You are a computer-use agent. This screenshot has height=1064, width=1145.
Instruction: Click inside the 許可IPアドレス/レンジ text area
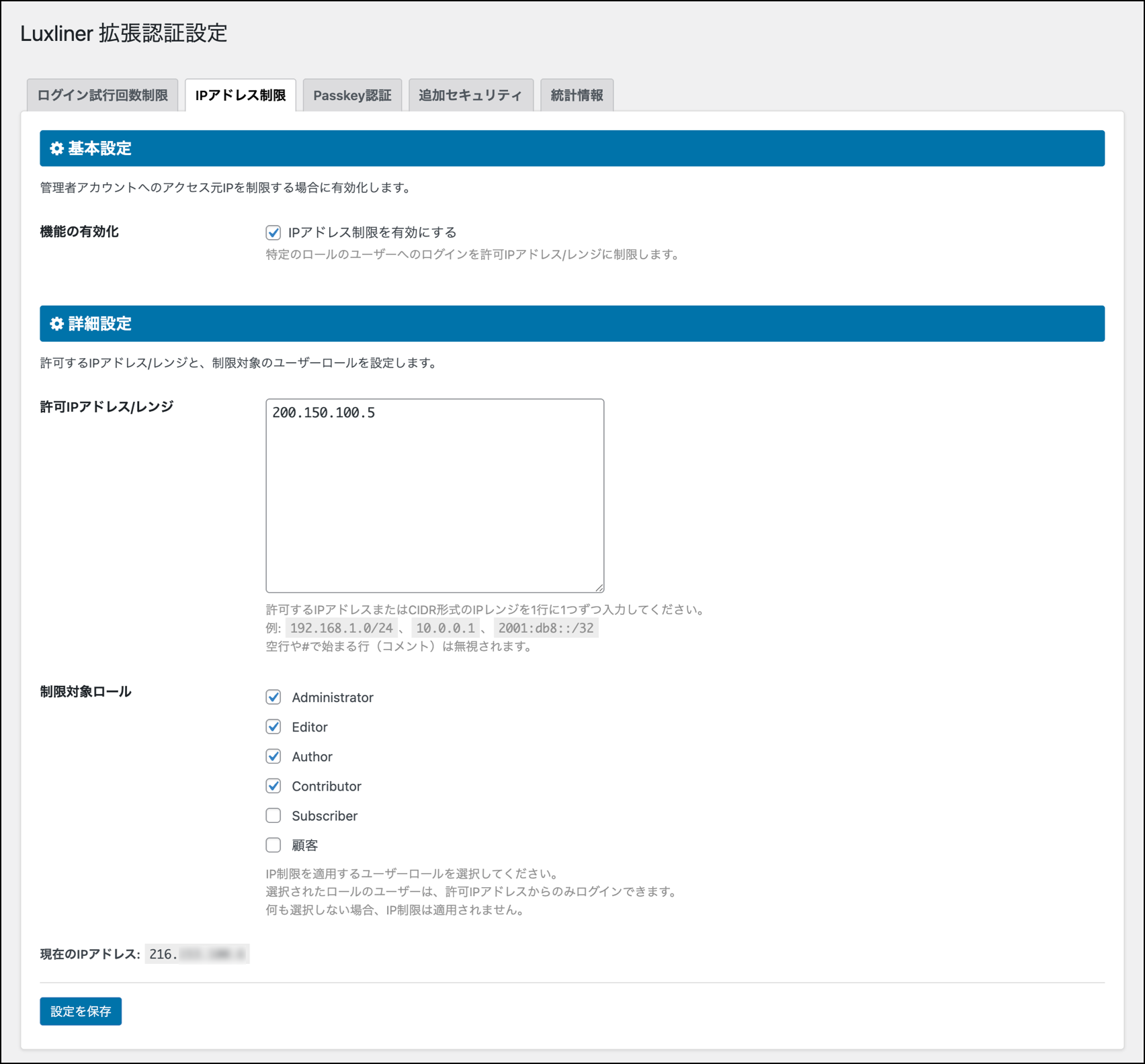point(435,496)
